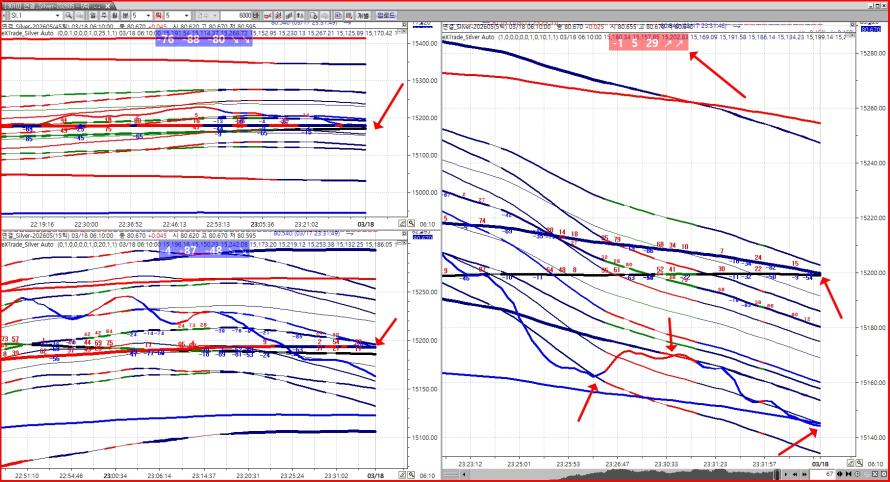Close the Silver chart tab with X
This screenshot has width=890, height=482.
(108, 6)
